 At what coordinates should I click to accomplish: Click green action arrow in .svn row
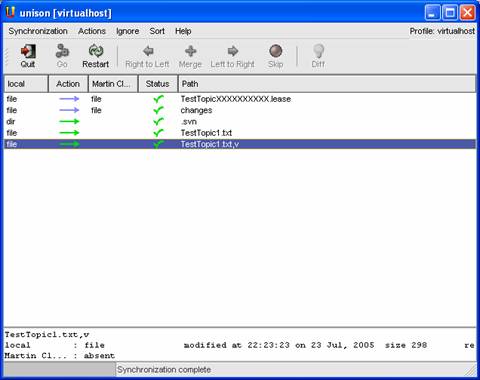[69, 122]
